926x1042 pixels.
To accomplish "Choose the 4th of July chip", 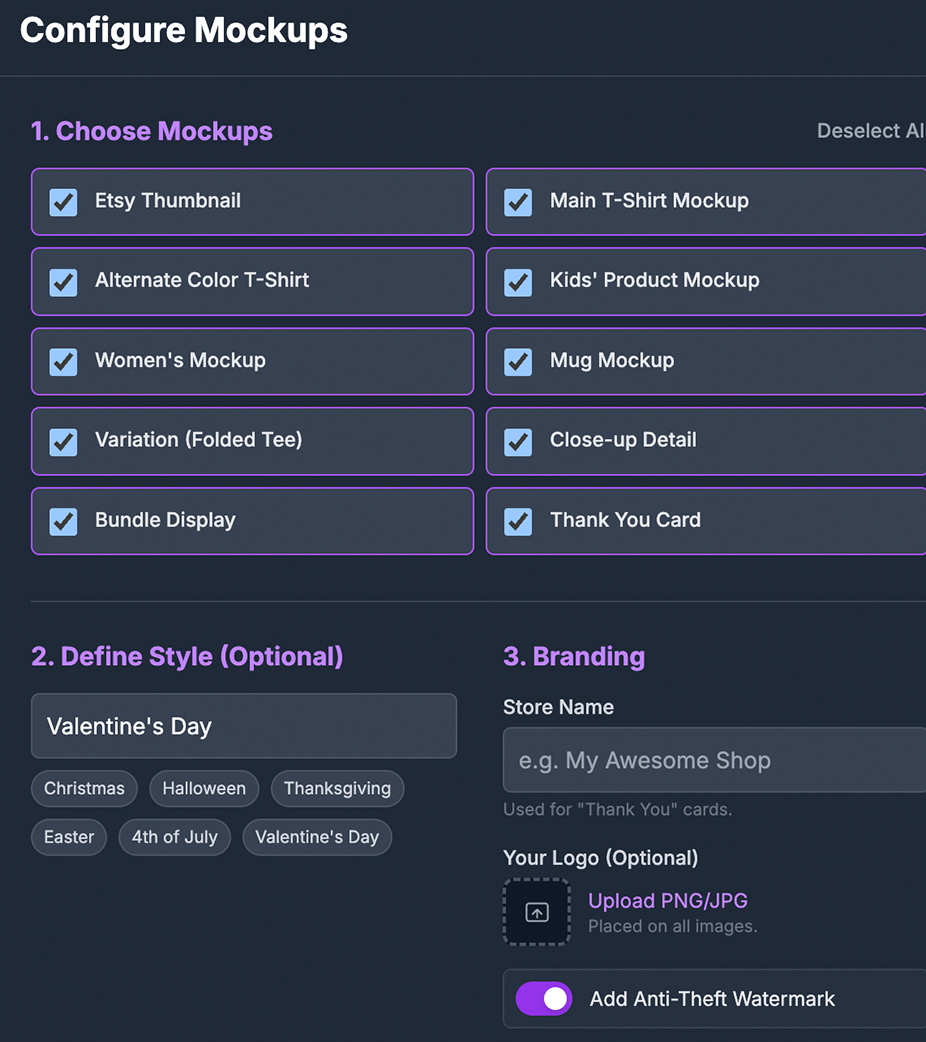I will coord(174,837).
